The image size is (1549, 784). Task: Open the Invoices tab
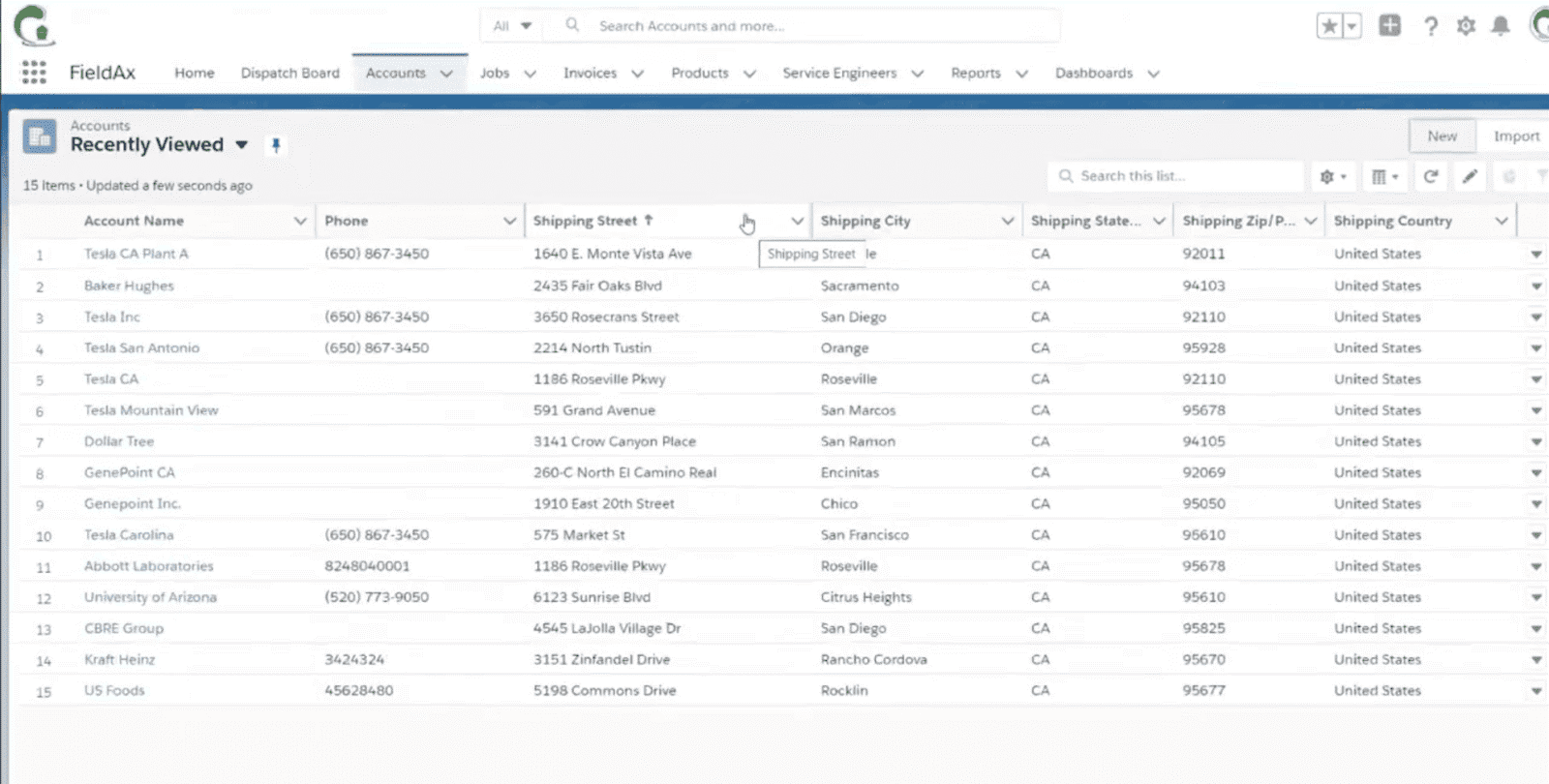(x=590, y=73)
